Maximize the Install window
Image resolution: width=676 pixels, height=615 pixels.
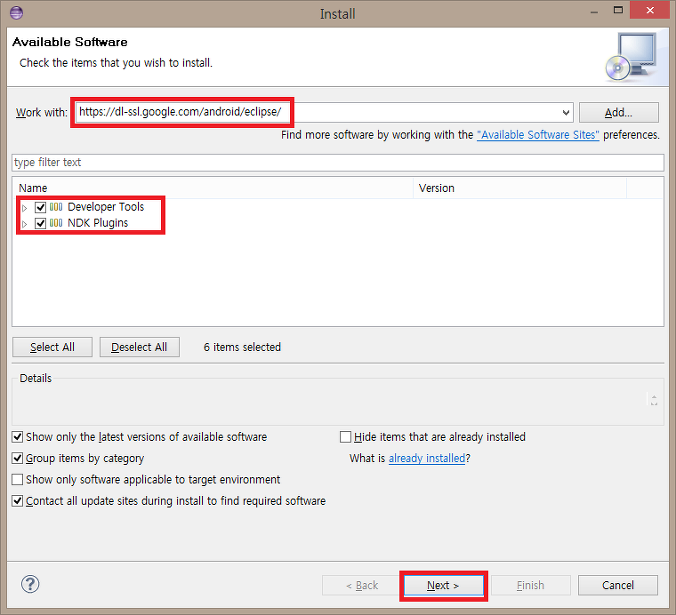coord(618,10)
